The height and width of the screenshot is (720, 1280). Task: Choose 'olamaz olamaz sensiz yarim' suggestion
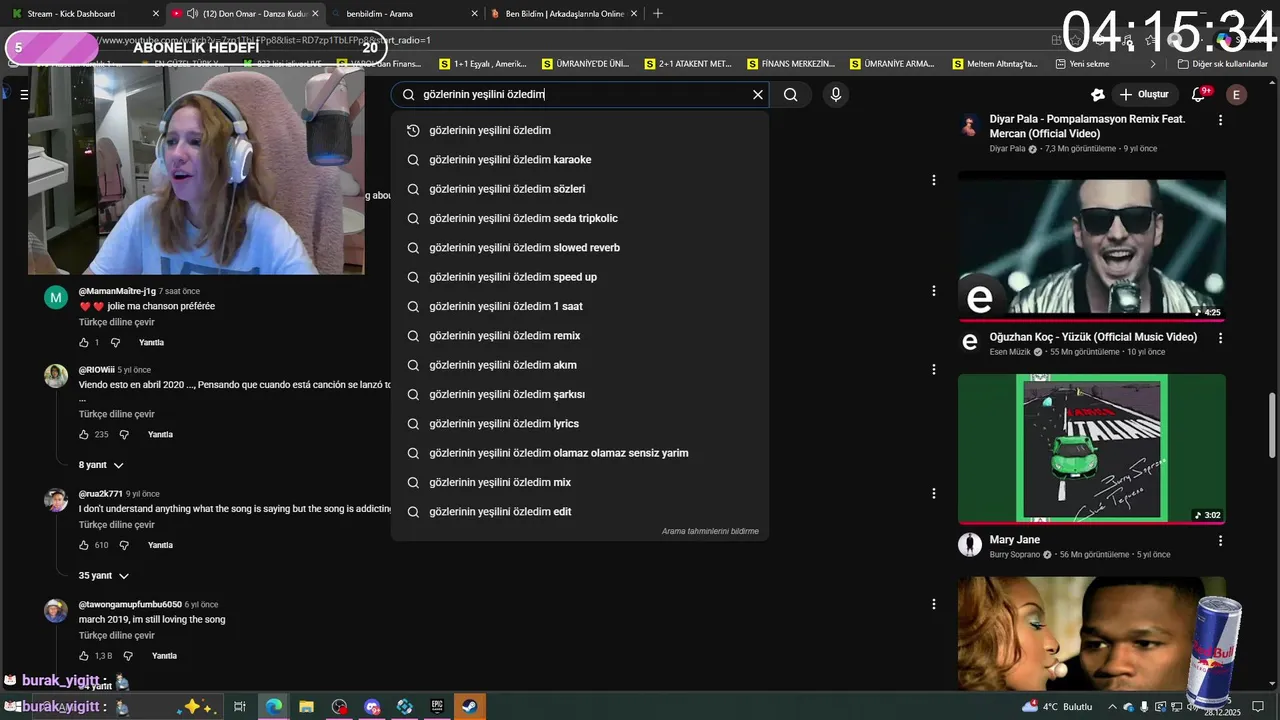pos(580,453)
